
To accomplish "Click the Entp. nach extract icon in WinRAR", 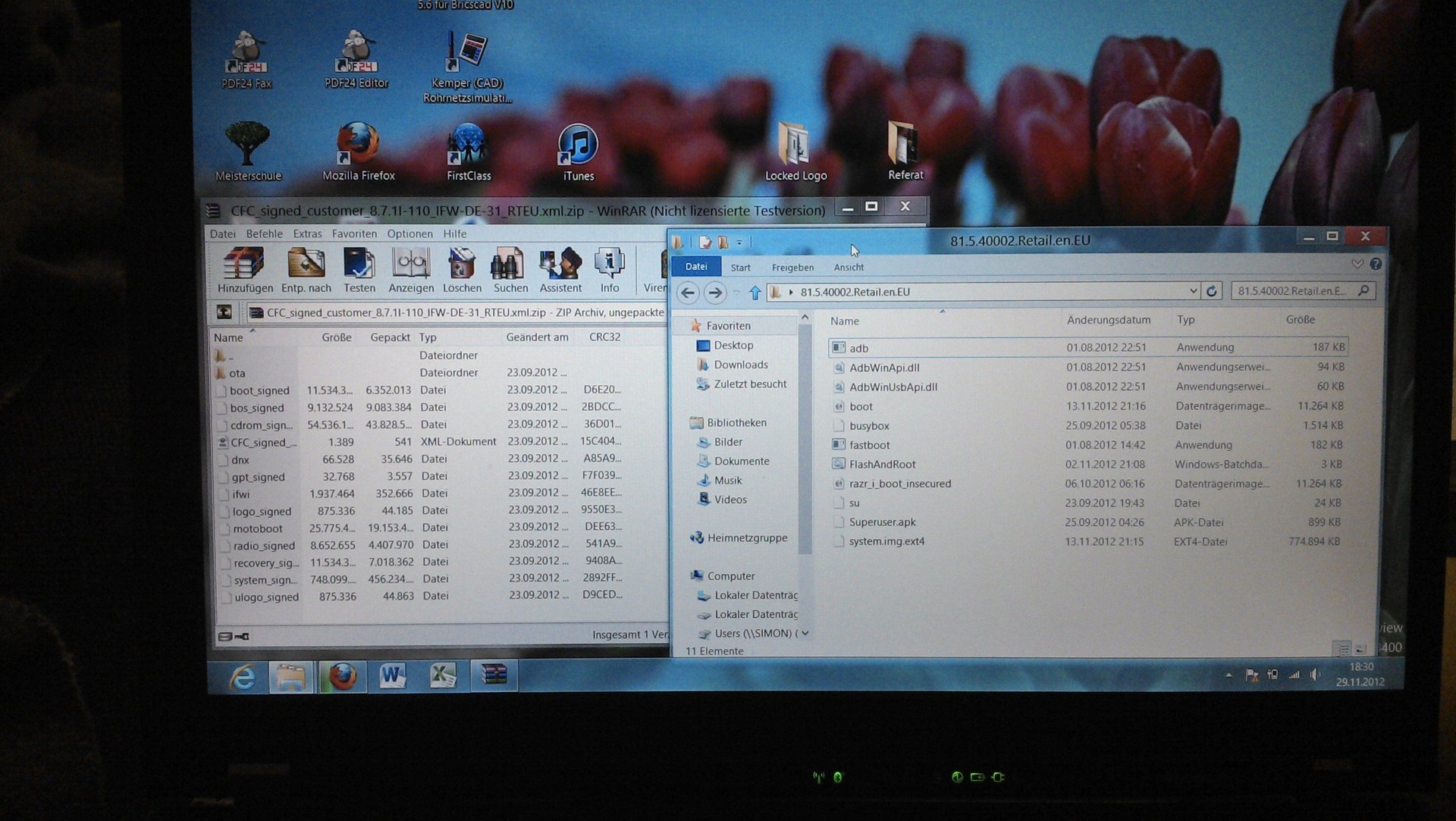I will pos(306,271).
